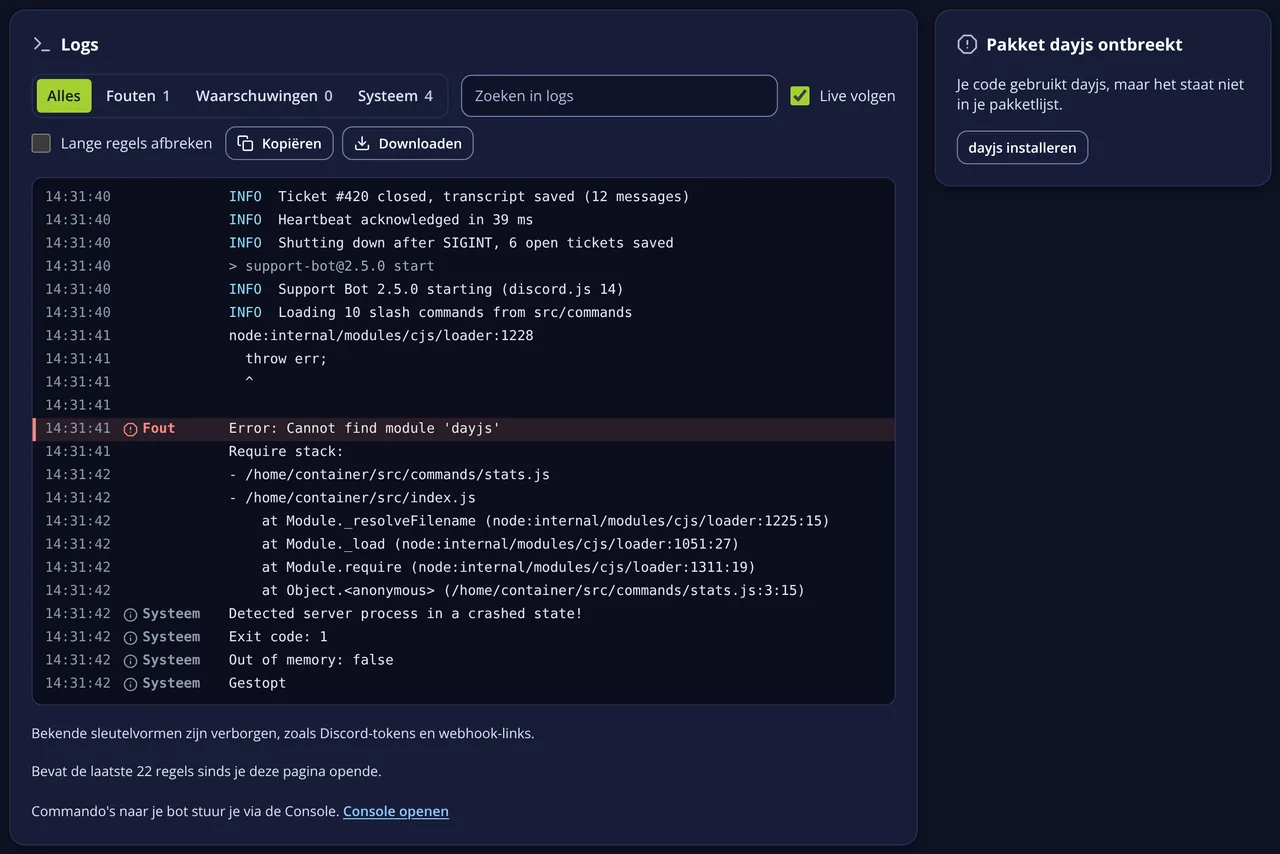The width and height of the screenshot is (1280, 854).
Task: Click the dayjs installeren button
Action: pyautogui.click(x=1022, y=147)
